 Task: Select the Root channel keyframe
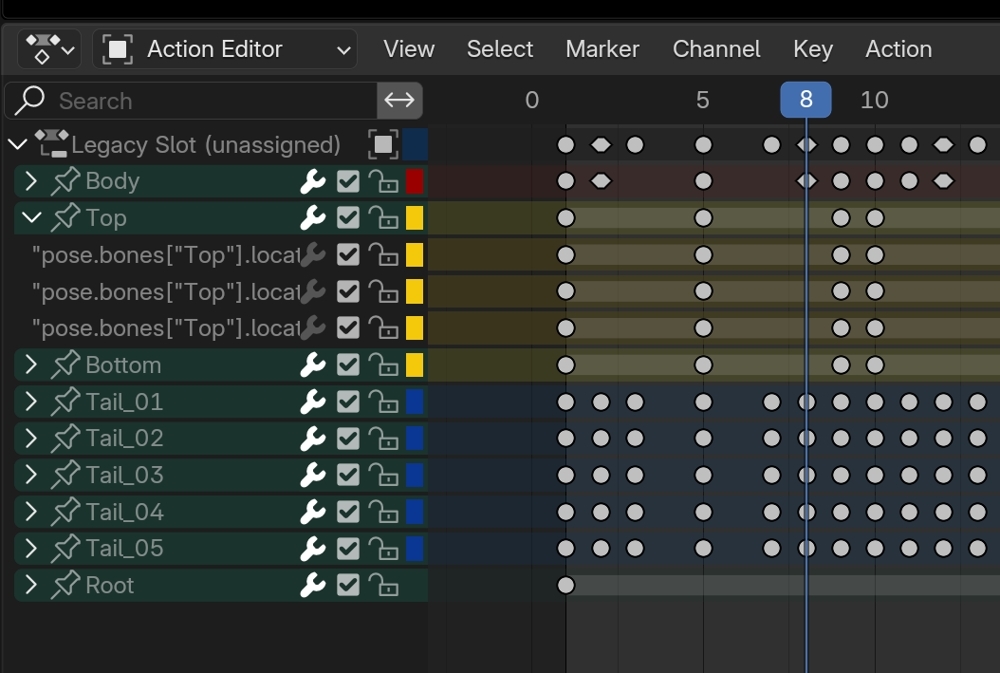566,585
